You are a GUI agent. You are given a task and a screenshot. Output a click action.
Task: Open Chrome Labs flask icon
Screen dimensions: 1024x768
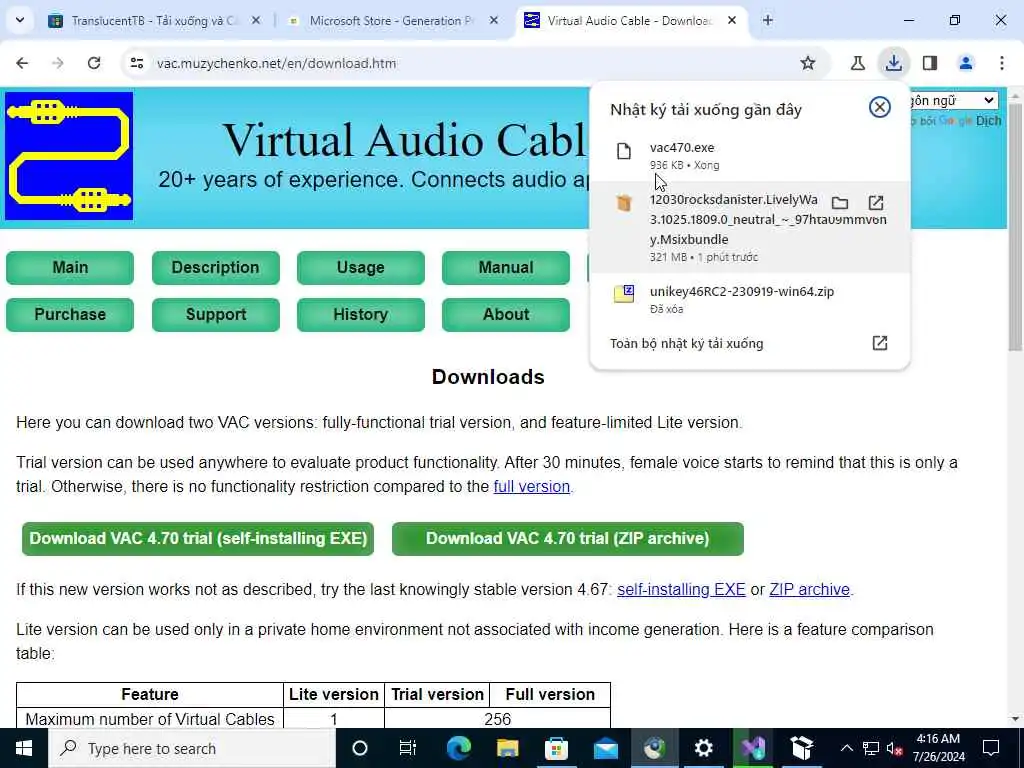pos(857,63)
